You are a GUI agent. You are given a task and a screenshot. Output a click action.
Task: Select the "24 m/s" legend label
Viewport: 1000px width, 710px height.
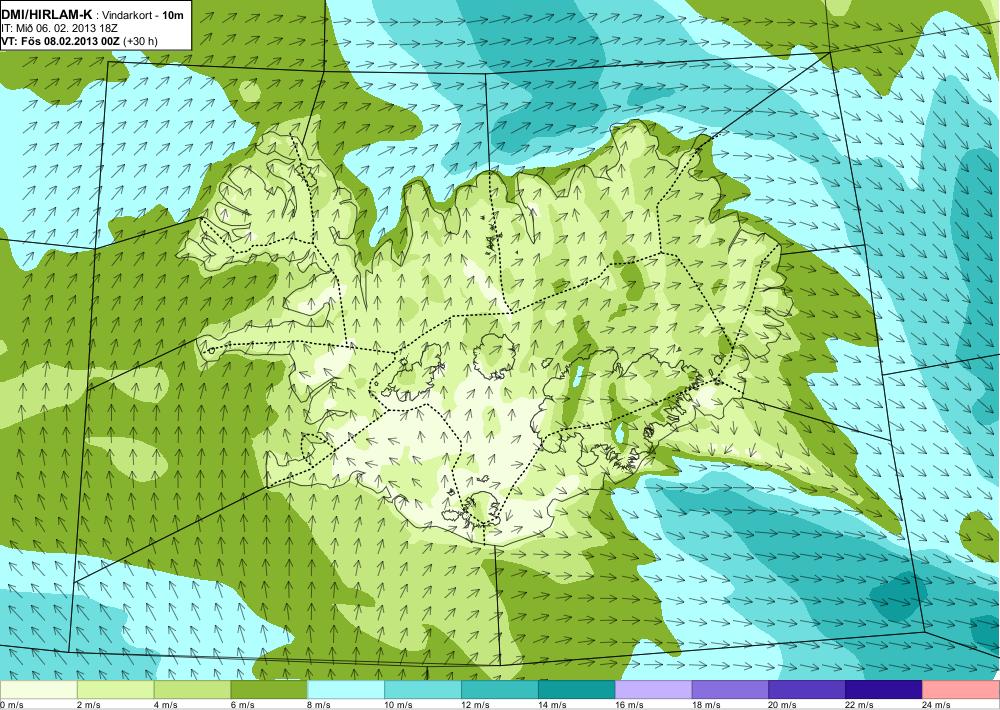pos(938,705)
